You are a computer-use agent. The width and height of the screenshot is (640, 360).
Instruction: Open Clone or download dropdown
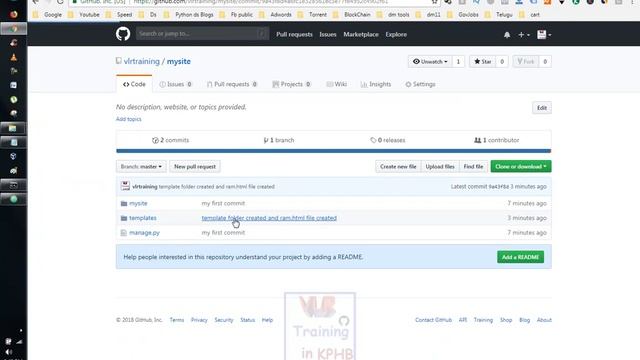point(521,167)
